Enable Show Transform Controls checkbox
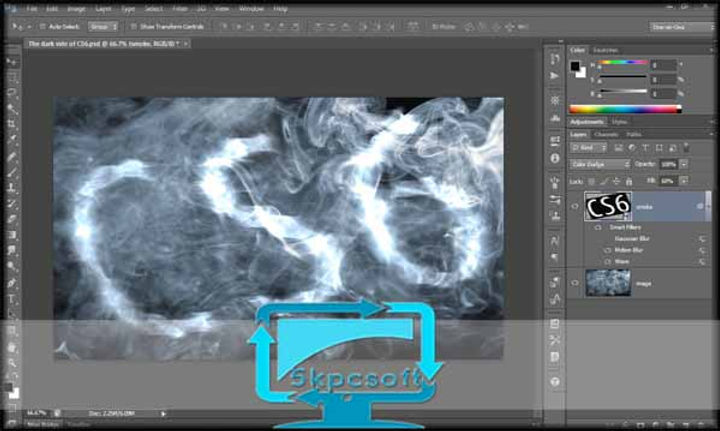Screen dimensions: 720x431 (134, 27)
